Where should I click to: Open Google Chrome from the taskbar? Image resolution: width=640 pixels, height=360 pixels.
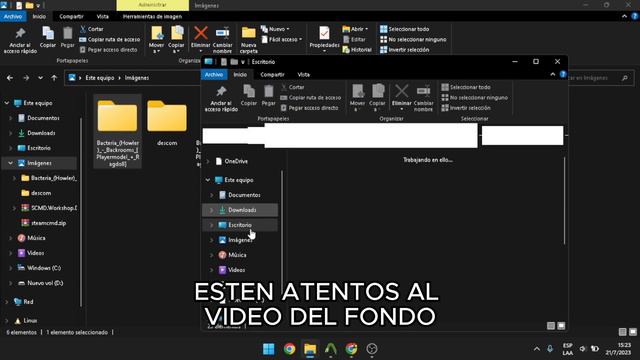coord(289,349)
